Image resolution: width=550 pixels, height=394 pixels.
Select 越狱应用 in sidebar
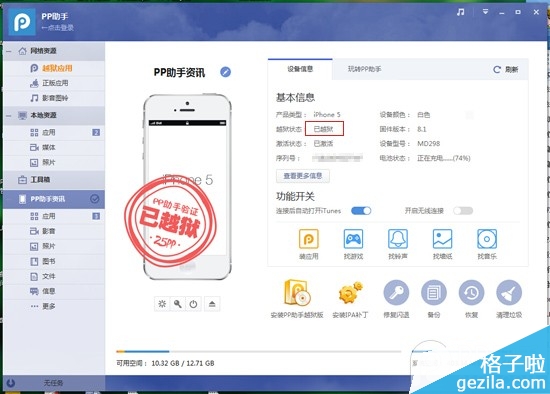[57, 68]
